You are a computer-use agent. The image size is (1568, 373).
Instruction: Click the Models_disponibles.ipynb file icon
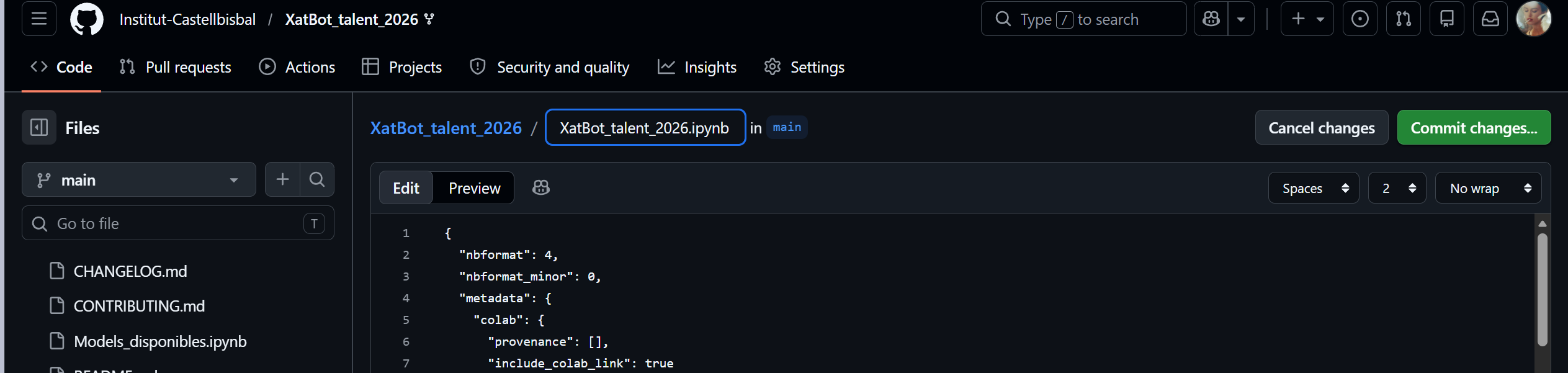(x=57, y=341)
